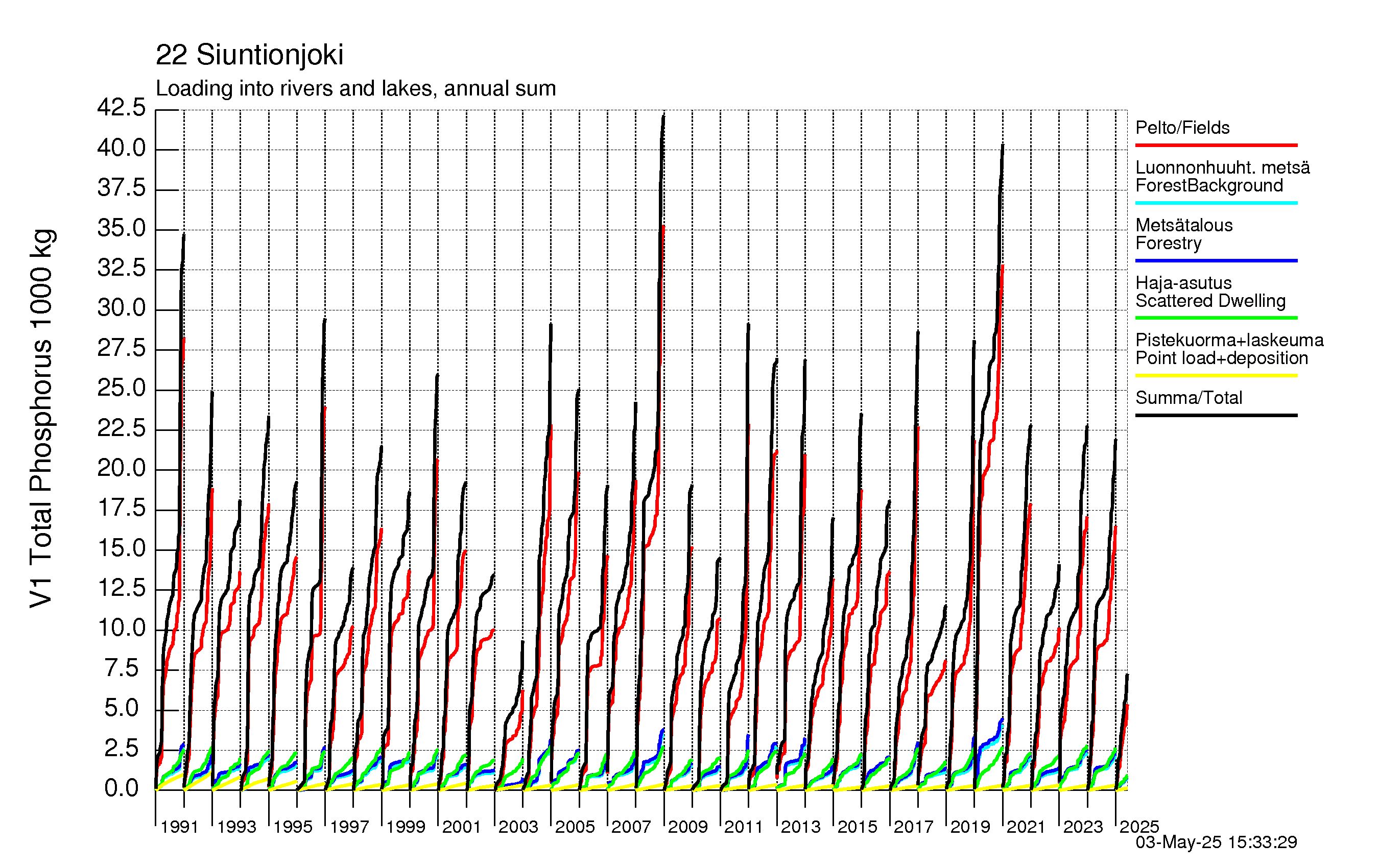Click the y-axis value 20.0
Image resolution: width=1379 pixels, height=868 pixels.
click(122, 468)
